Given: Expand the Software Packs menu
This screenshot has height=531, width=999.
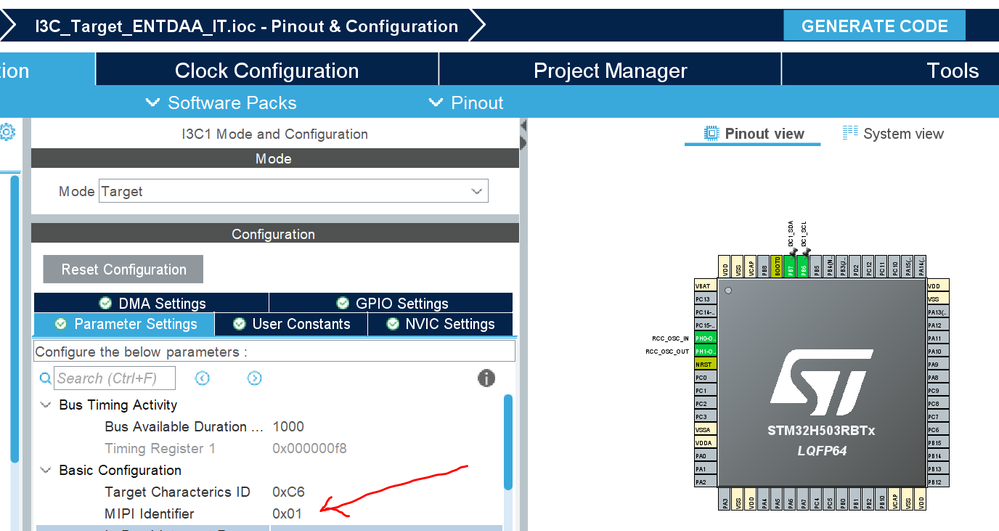Looking at the screenshot, I should [x=221, y=103].
